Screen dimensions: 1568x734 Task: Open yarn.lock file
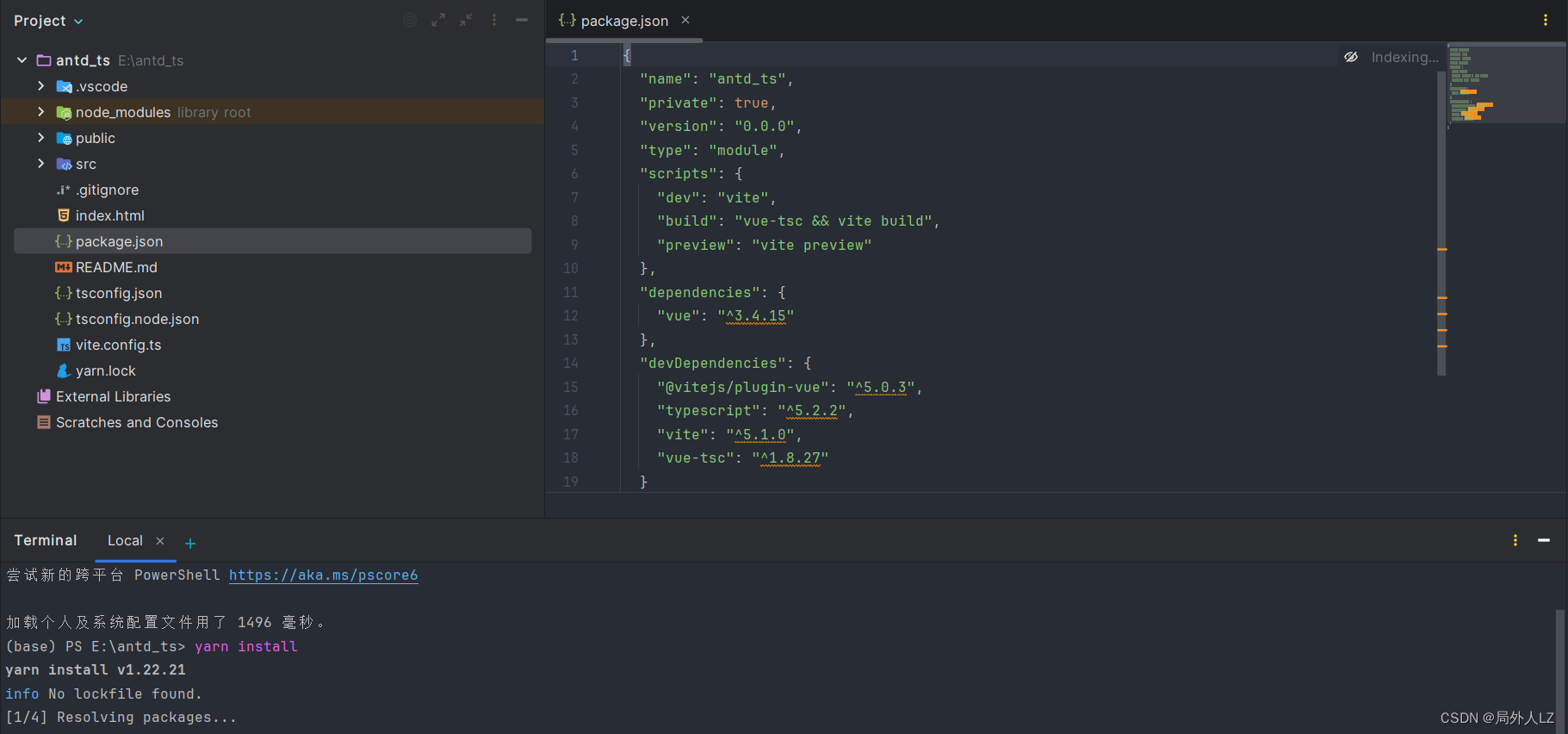106,370
